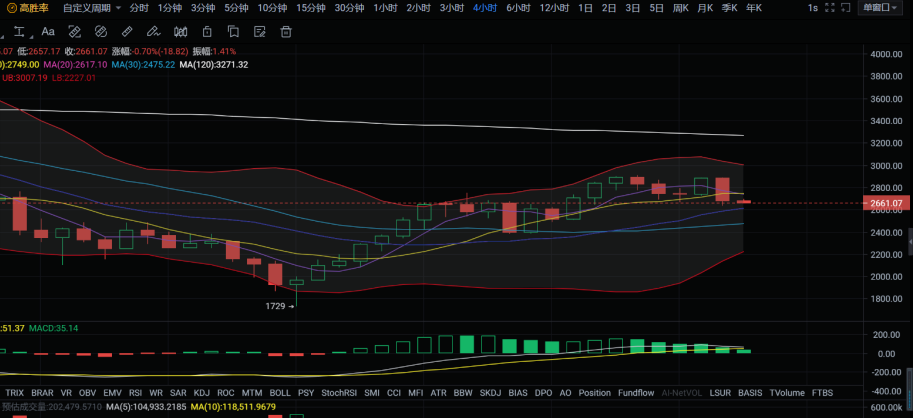The width and height of the screenshot is (913, 418).
Task: Switch to the 1小时 timeframe
Action: pyautogui.click(x=385, y=8)
